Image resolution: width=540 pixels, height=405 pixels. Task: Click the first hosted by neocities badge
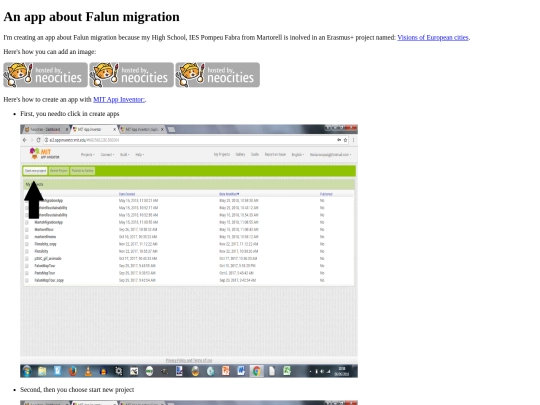[45, 75]
